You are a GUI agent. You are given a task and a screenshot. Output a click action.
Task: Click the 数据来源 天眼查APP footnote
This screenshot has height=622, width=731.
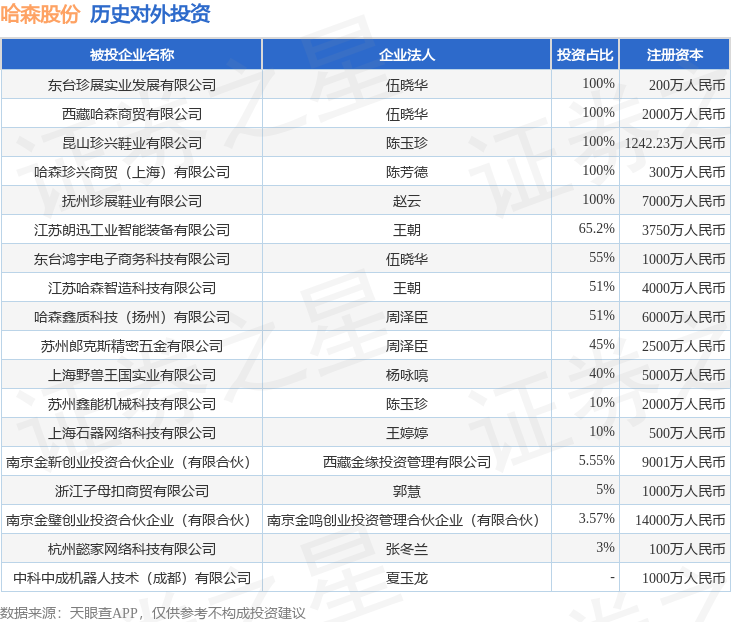pos(152,613)
